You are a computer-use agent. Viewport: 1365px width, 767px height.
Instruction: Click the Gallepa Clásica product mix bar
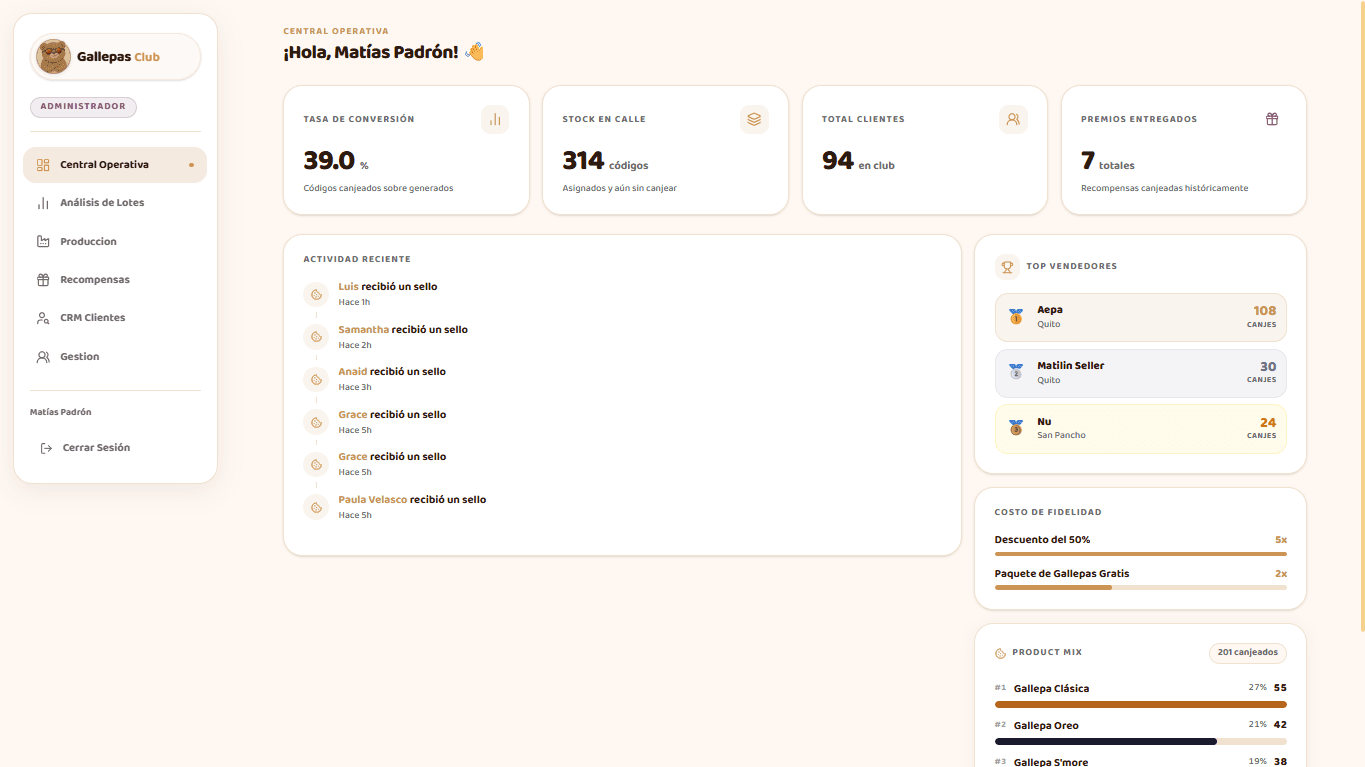click(x=1140, y=705)
